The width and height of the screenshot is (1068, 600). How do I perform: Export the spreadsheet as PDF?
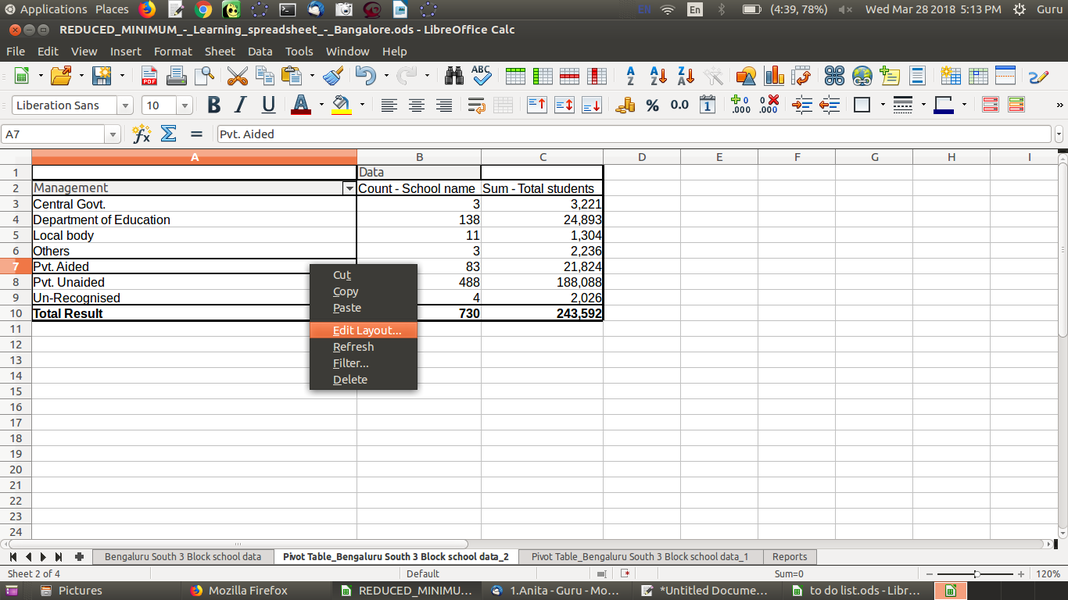pyautogui.click(x=148, y=75)
